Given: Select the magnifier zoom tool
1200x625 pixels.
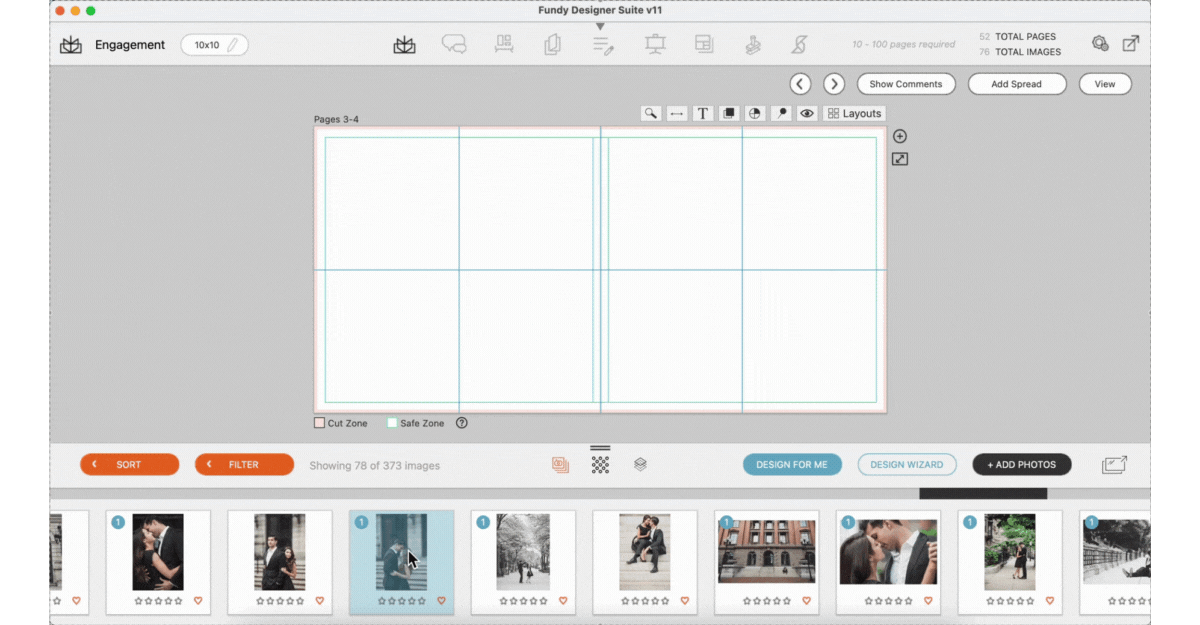Looking at the screenshot, I should point(651,114).
